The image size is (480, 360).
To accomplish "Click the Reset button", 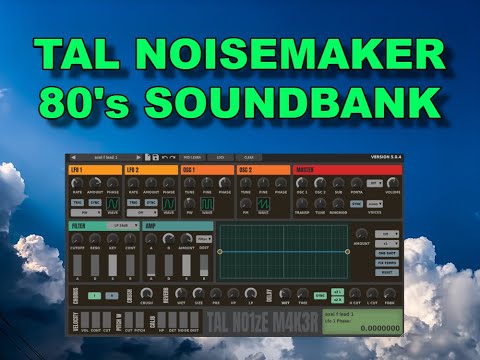I will click(387, 272).
